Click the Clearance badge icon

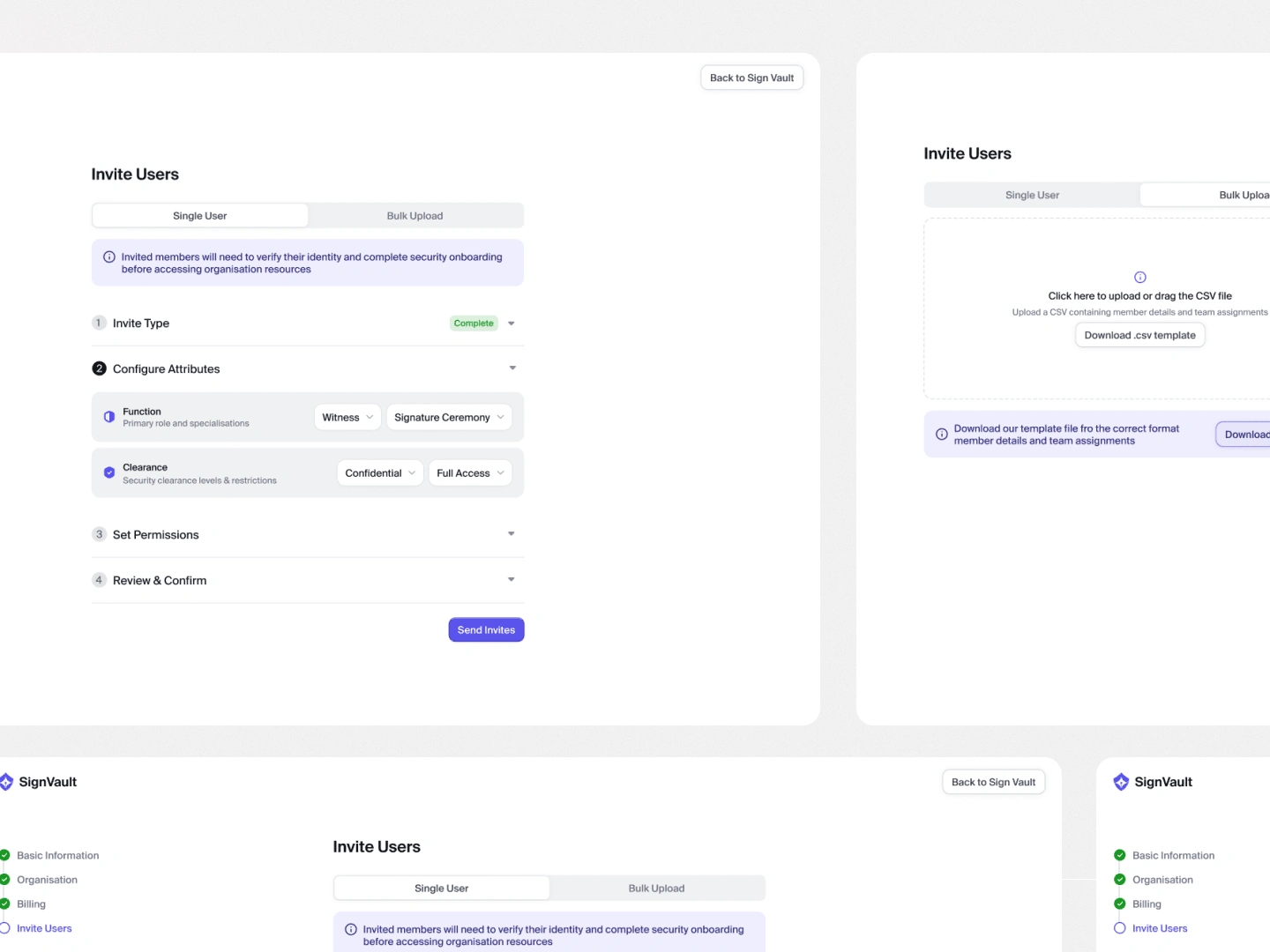point(109,473)
